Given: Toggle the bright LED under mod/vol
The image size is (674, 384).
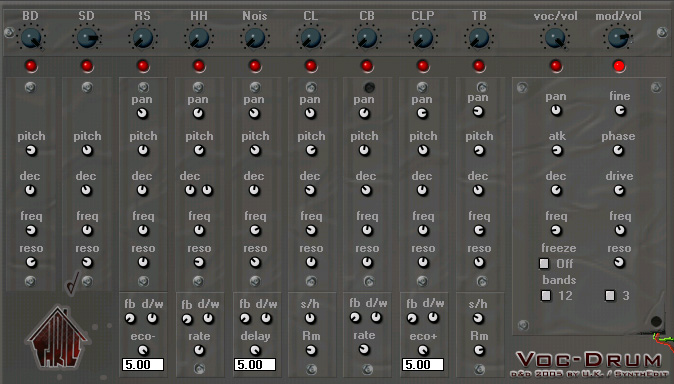Looking at the screenshot, I should 619,66.
